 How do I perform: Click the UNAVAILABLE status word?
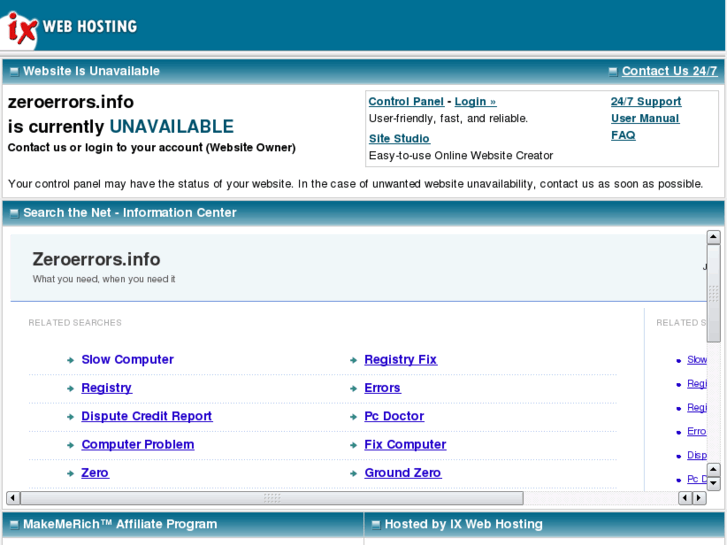172,126
